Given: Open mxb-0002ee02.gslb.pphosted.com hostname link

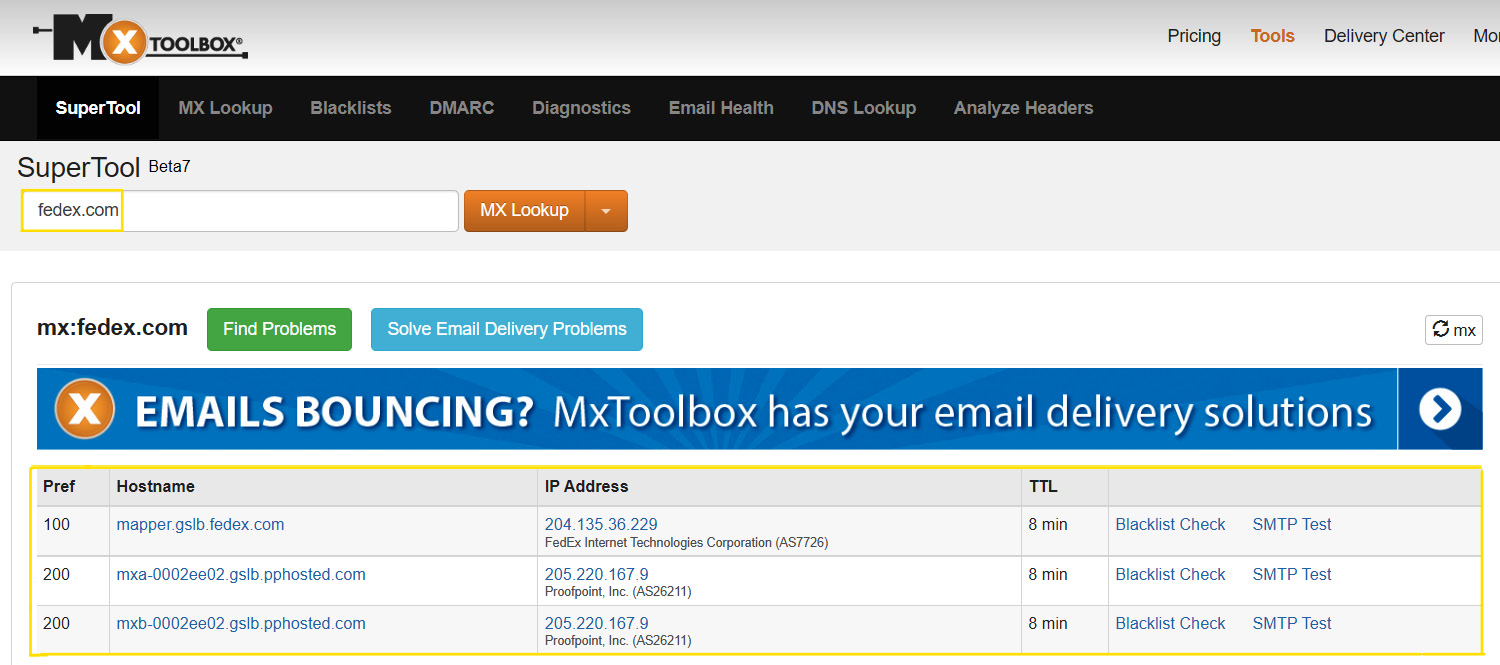Looking at the screenshot, I should point(241,623).
